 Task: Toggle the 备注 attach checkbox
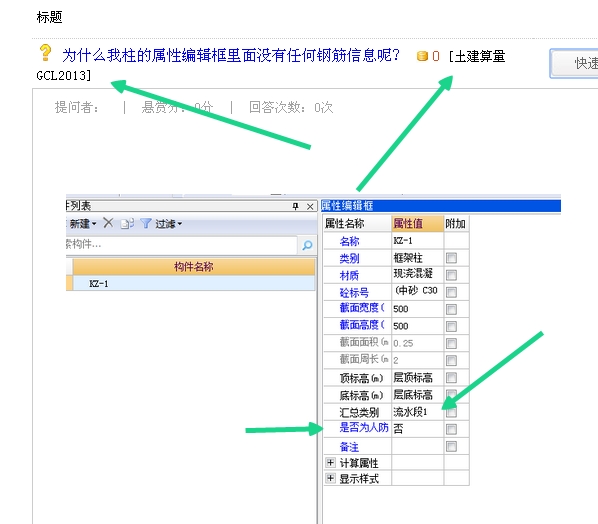click(x=451, y=446)
